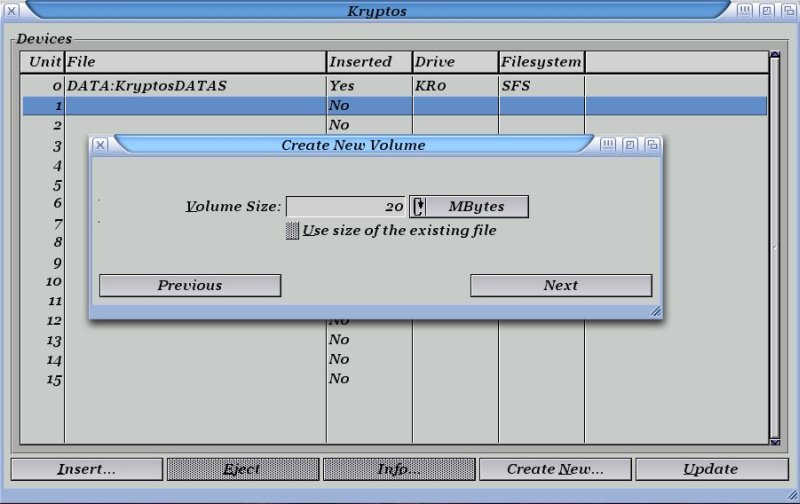Click the Devices list vertical scrollbar
Screen dimensions: 800x504
pyautogui.click(x=774, y=247)
